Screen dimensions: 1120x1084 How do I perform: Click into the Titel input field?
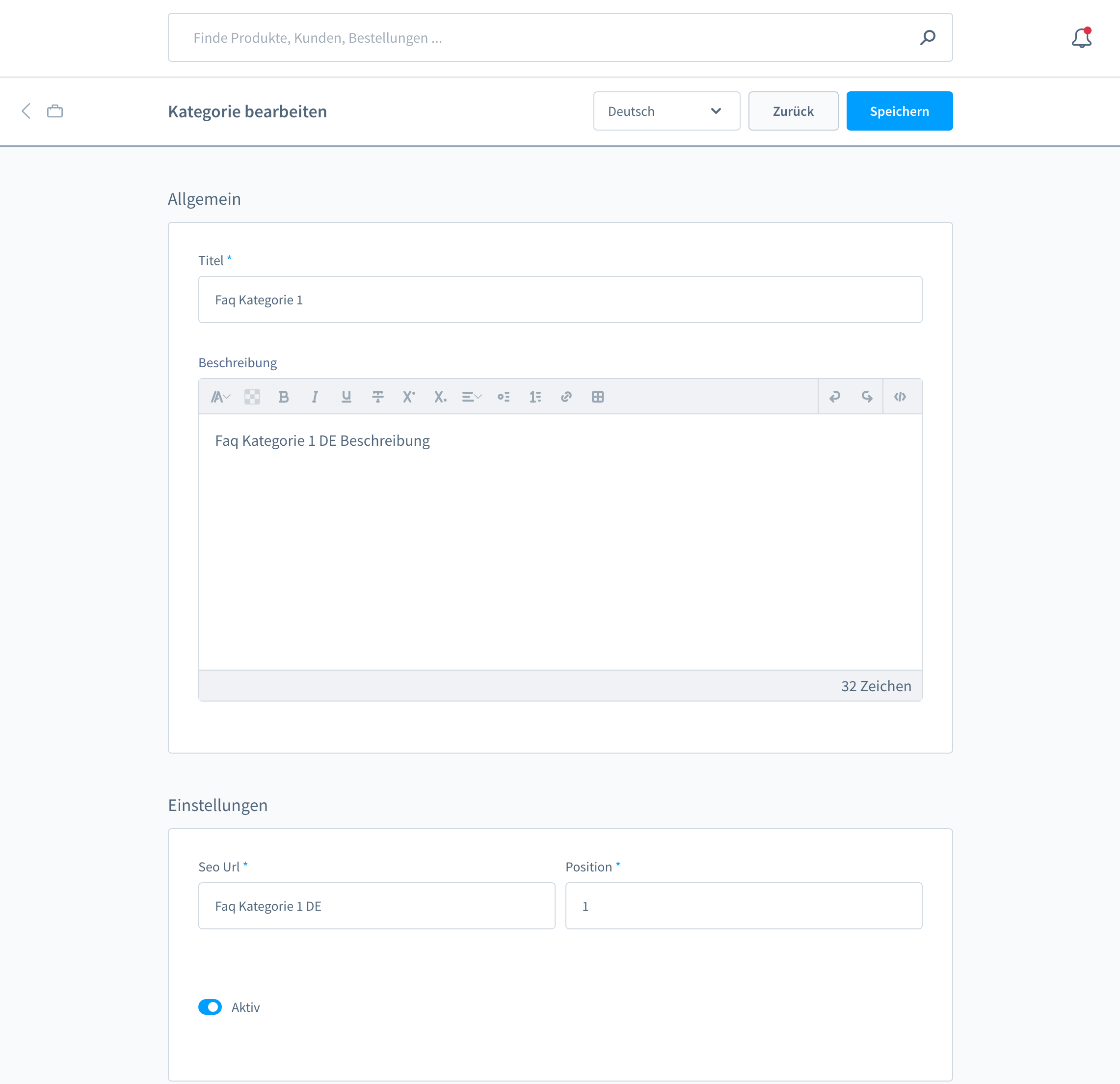coord(560,299)
